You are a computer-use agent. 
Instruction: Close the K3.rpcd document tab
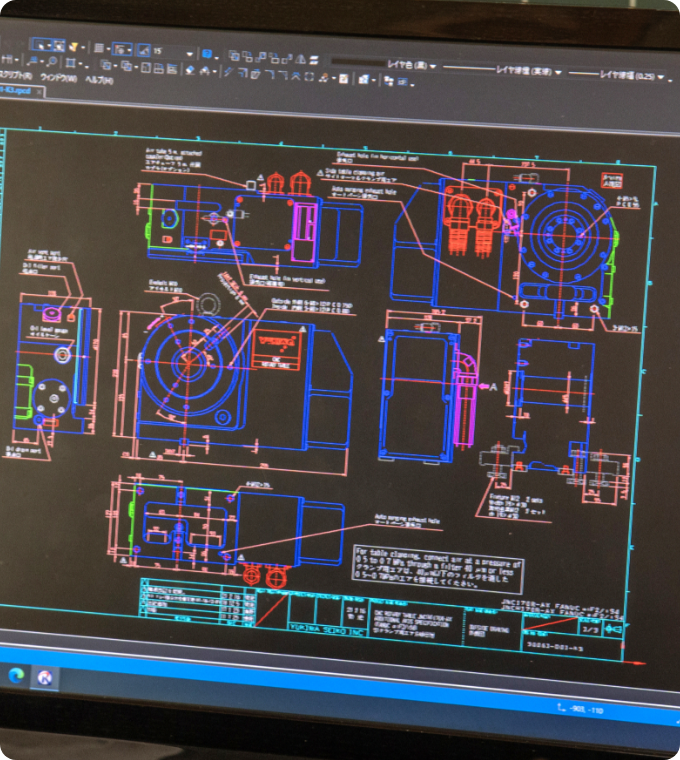coord(39,92)
